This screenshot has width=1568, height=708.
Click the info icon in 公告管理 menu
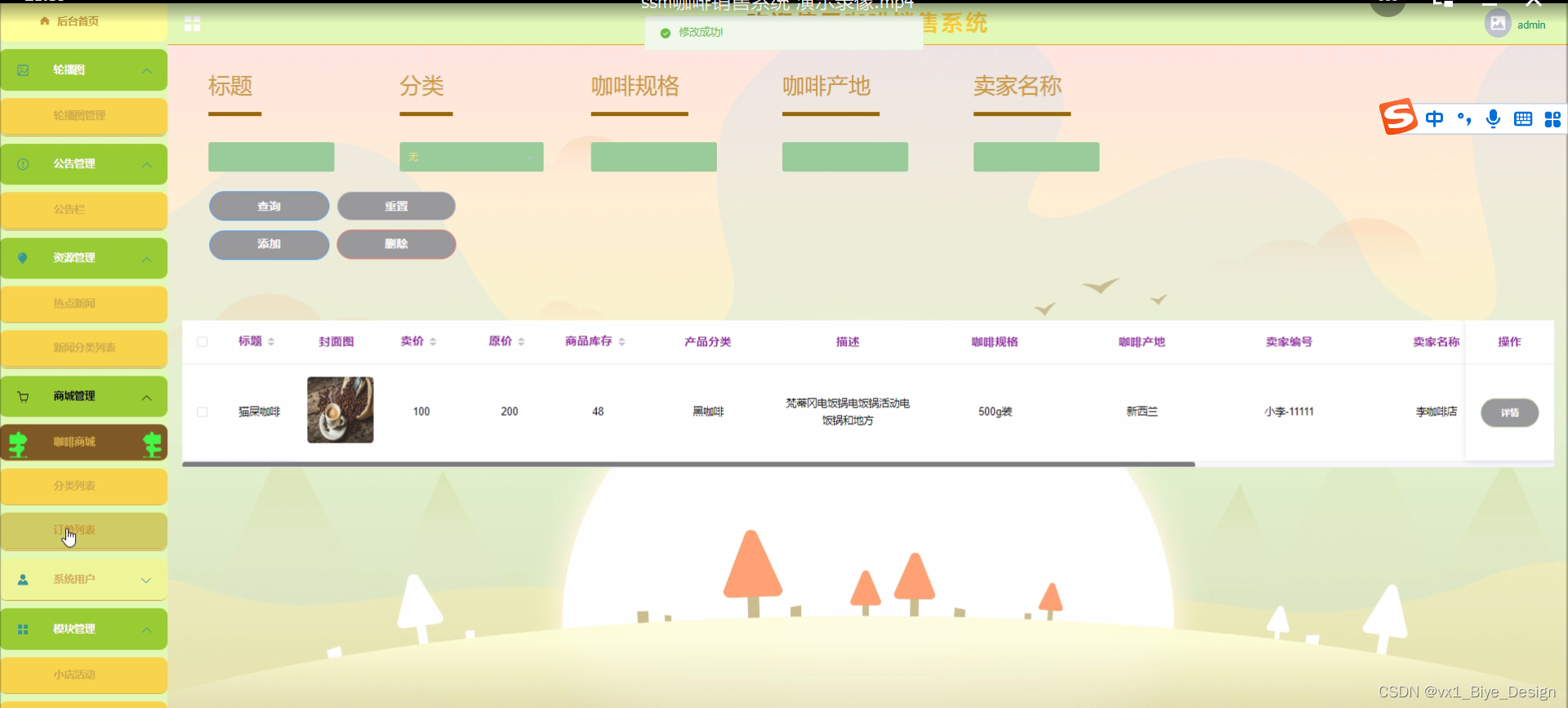click(x=23, y=164)
